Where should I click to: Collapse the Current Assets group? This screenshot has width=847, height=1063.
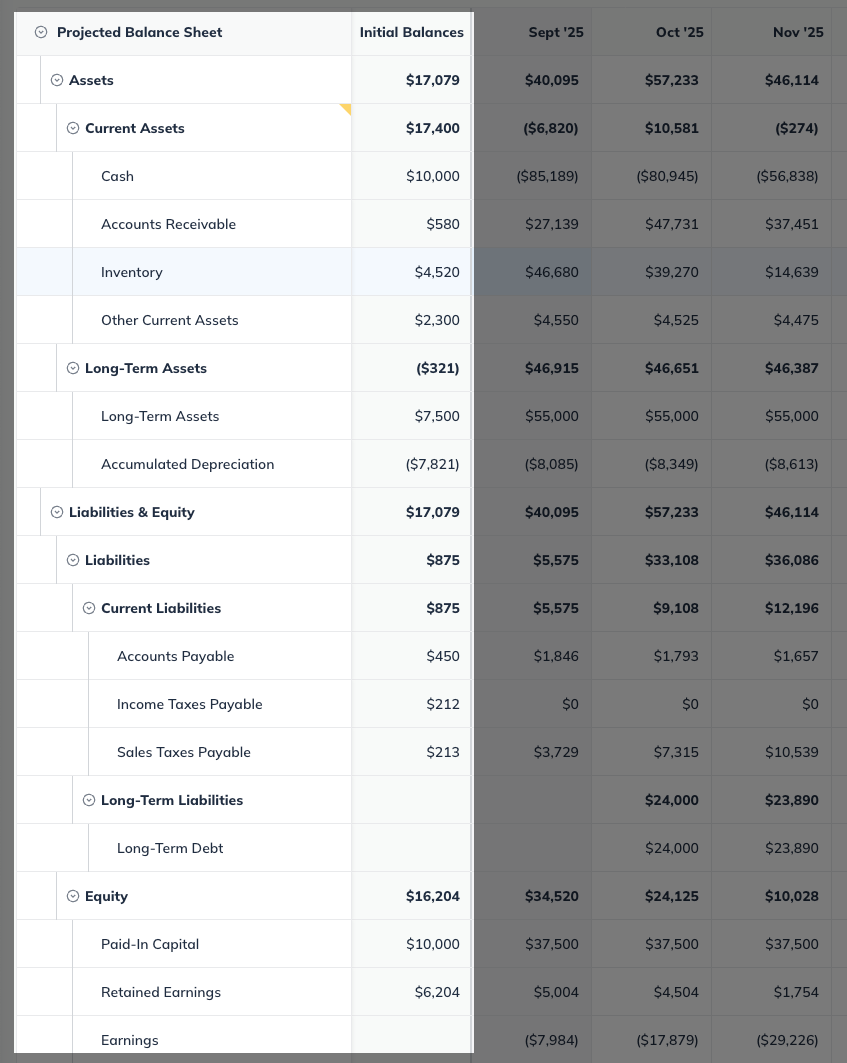click(73, 128)
